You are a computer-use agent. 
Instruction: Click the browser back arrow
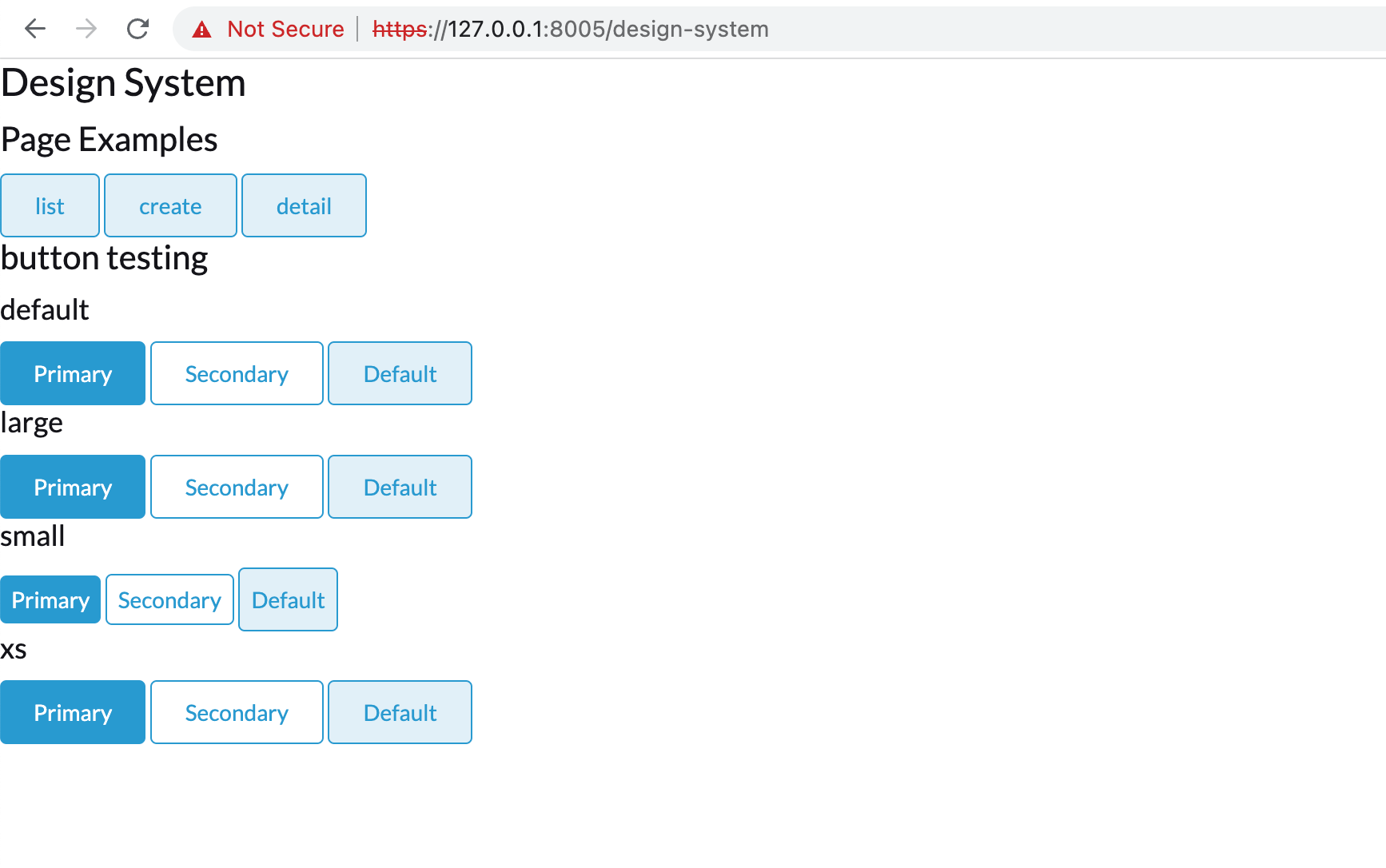click(x=34, y=29)
